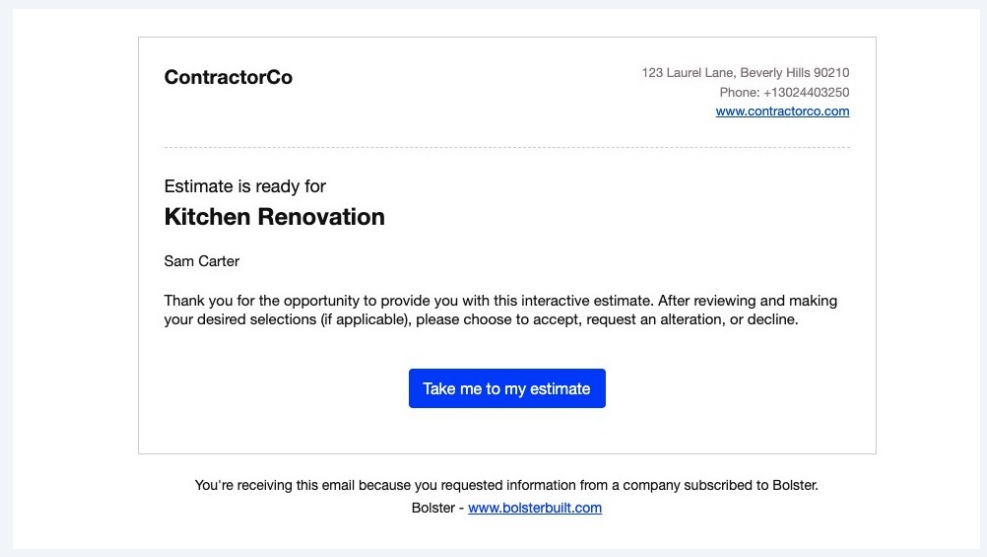The height and width of the screenshot is (557, 987).
Task: Open the www.contractorco.com link
Action: (x=782, y=112)
